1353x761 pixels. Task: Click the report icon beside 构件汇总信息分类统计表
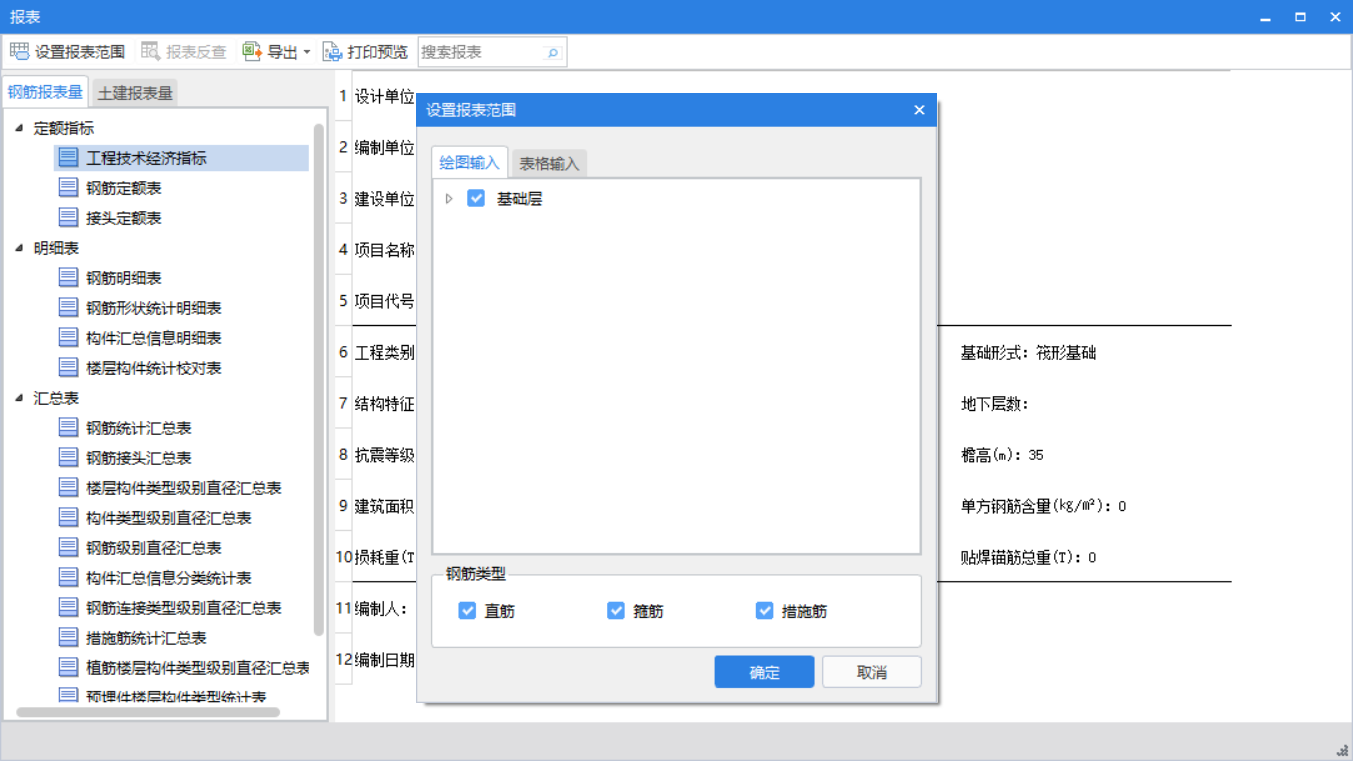coord(68,577)
